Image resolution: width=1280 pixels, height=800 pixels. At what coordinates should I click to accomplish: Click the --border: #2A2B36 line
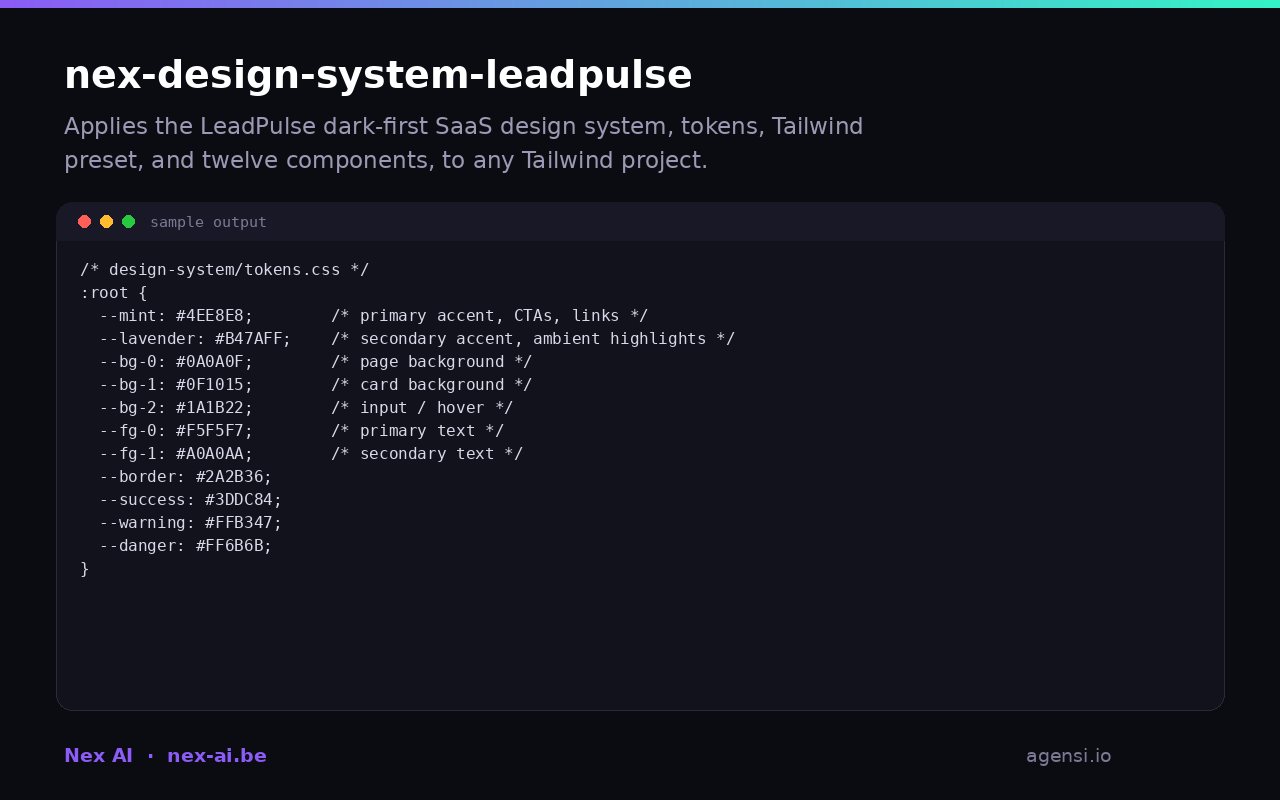point(186,477)
